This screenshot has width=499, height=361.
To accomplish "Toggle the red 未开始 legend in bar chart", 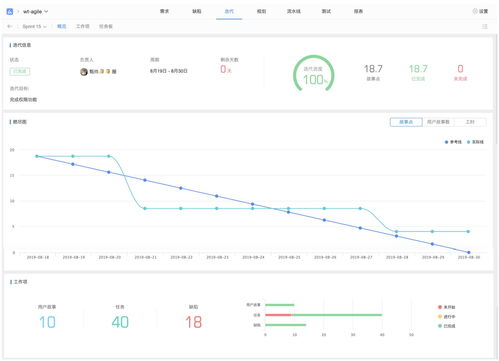I will click(x=446, y=307).
